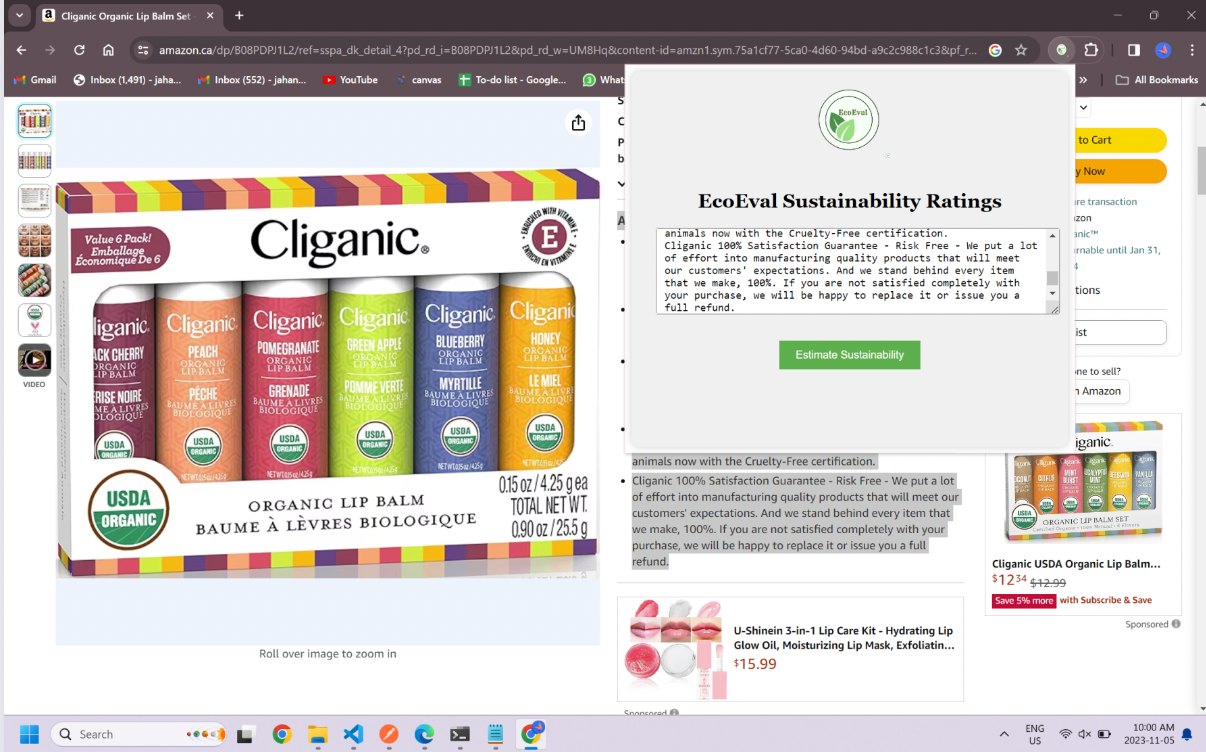Show hidden system tray icons
Viewport: 1206px width, 752px height.
[x=1004, y=734]
